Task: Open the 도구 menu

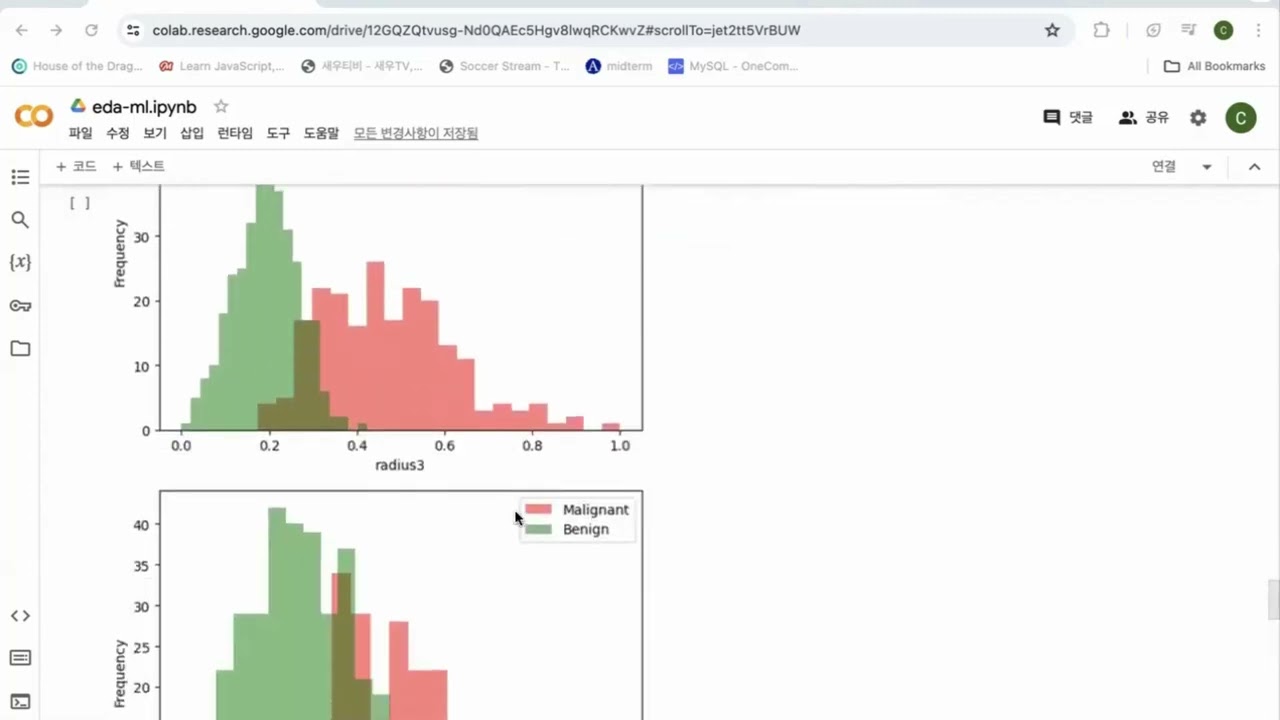Action: coord(278,133)
